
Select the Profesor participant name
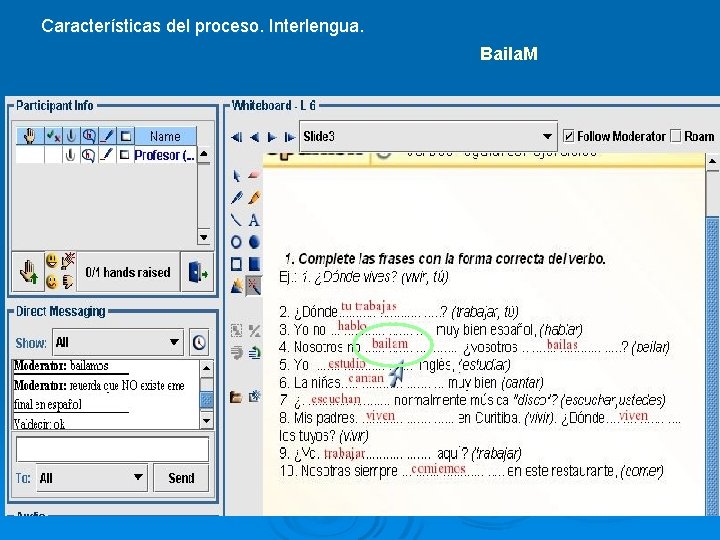point(164,155)
